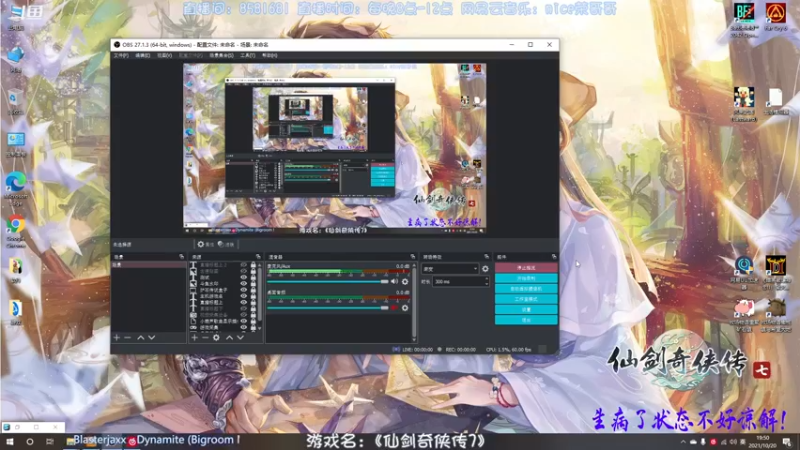Open source properties gear in Sources toolbar

pos(216,337)
